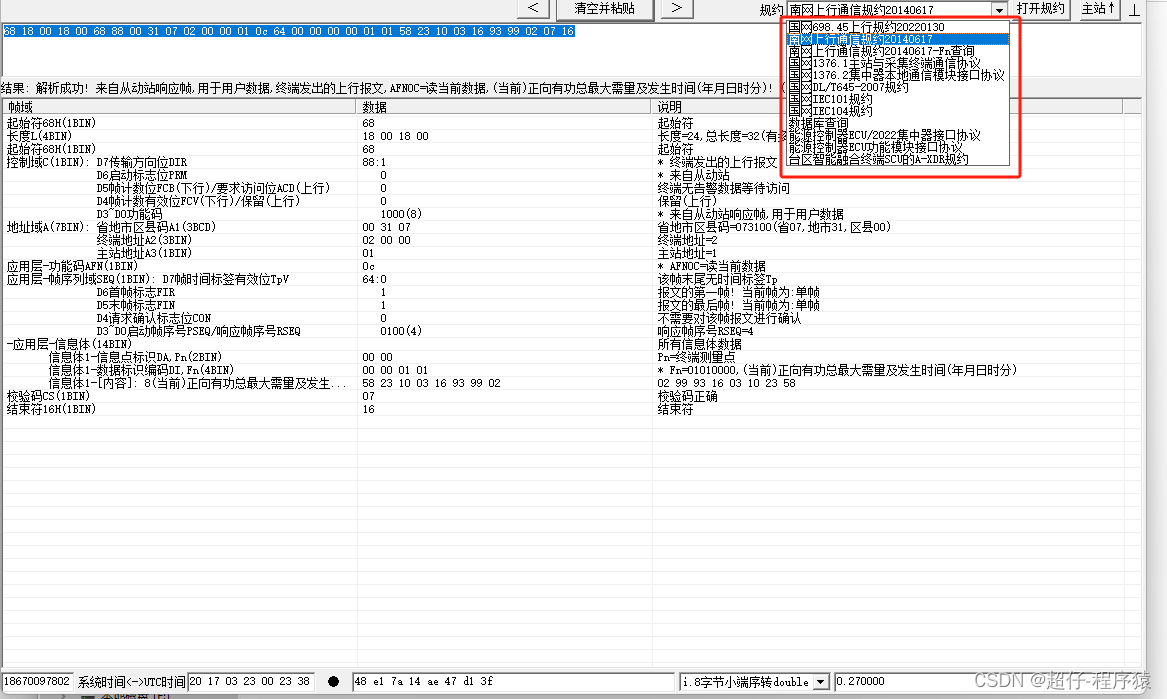
Task: Click description '响应帧序号RSEQ=4'
Action: 705,331
